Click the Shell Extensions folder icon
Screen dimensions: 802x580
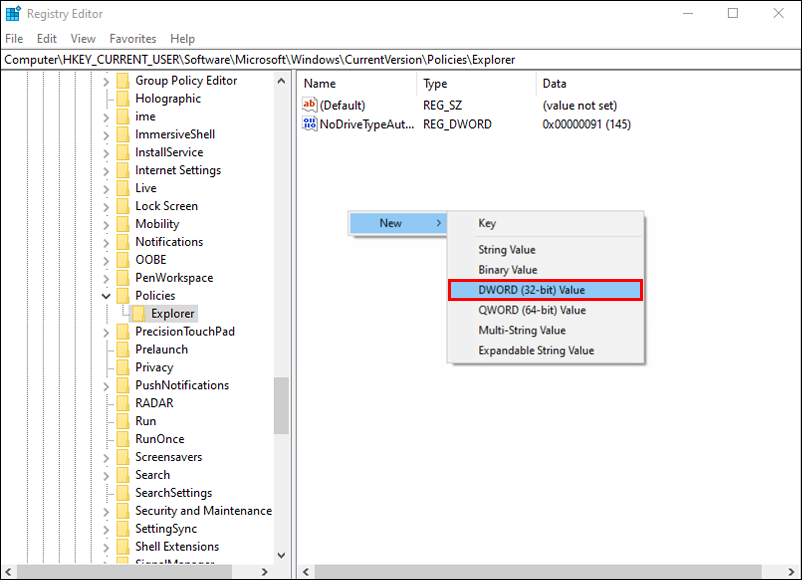coord(123,547)
